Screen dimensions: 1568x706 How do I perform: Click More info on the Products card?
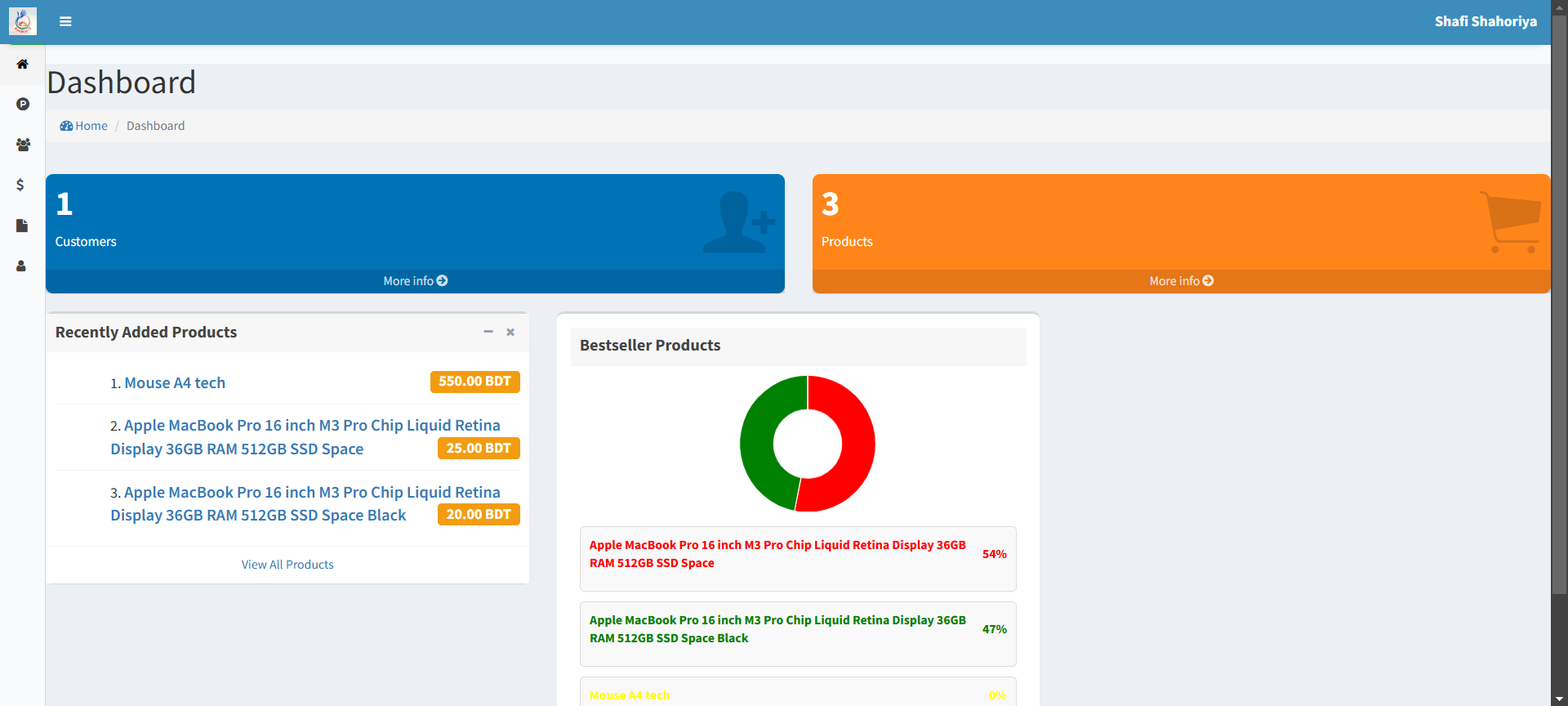(x=1181, y=281)
